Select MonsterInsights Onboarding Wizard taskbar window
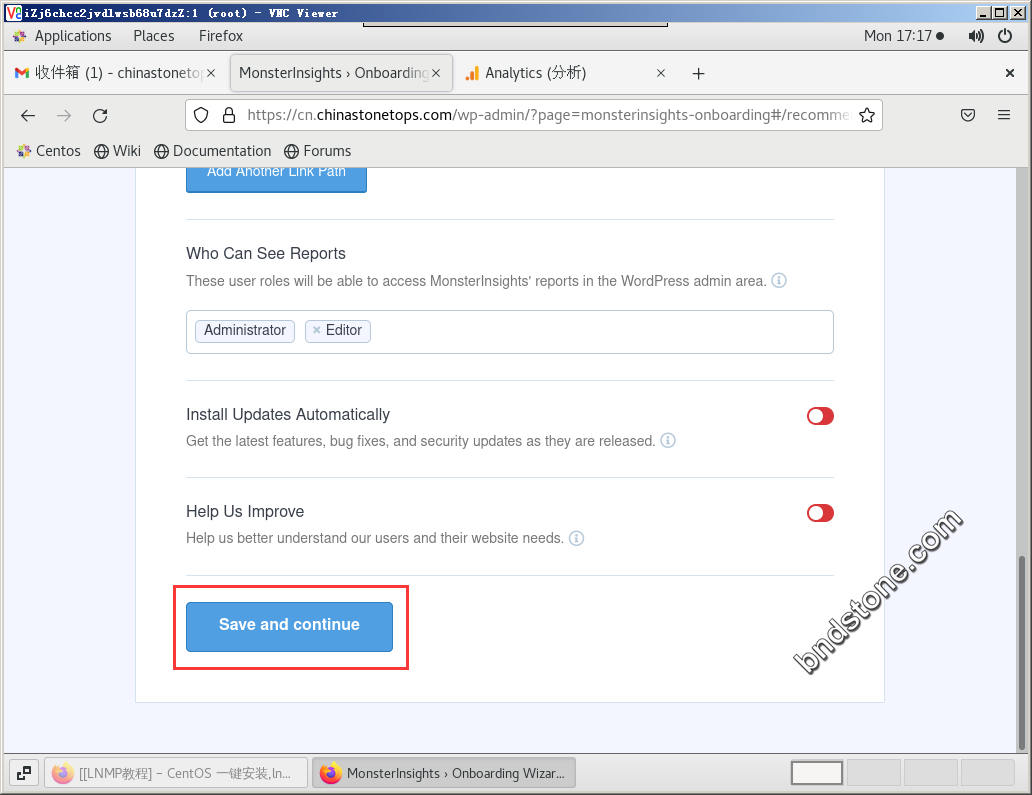The height and width of the screenshot is (795, 1032). [444, 773]
